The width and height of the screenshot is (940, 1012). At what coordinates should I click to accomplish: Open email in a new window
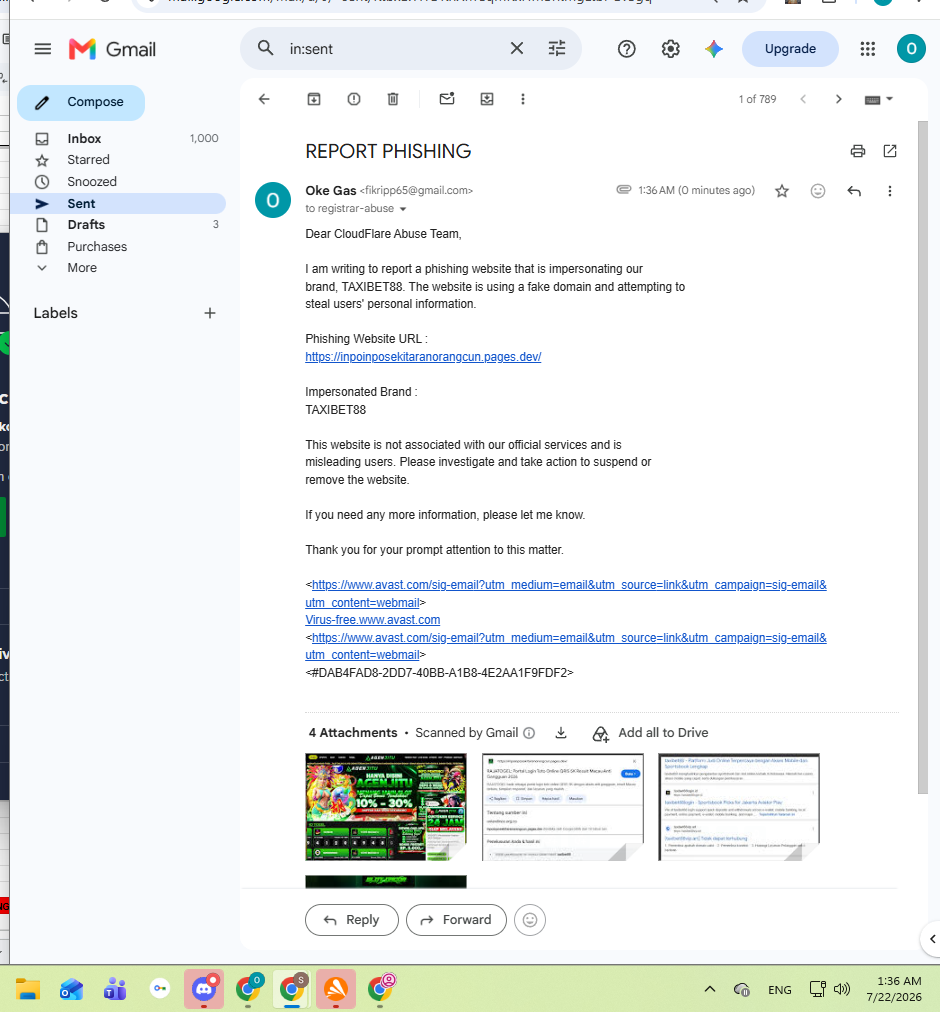pos(890,152)
